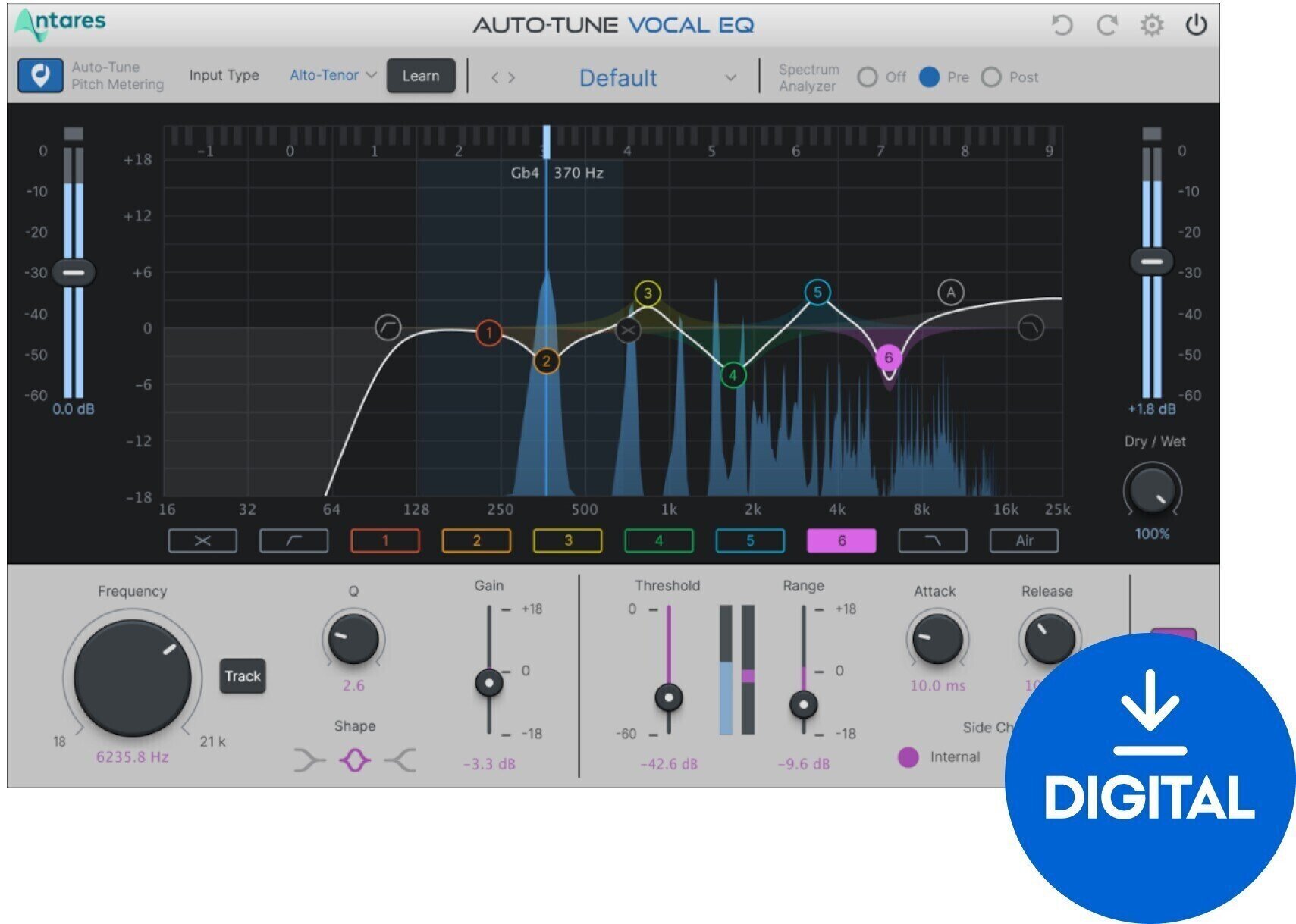Click the Gb4 370 Hz pitch marker label
1296x924 pixels.
point(557,173)
